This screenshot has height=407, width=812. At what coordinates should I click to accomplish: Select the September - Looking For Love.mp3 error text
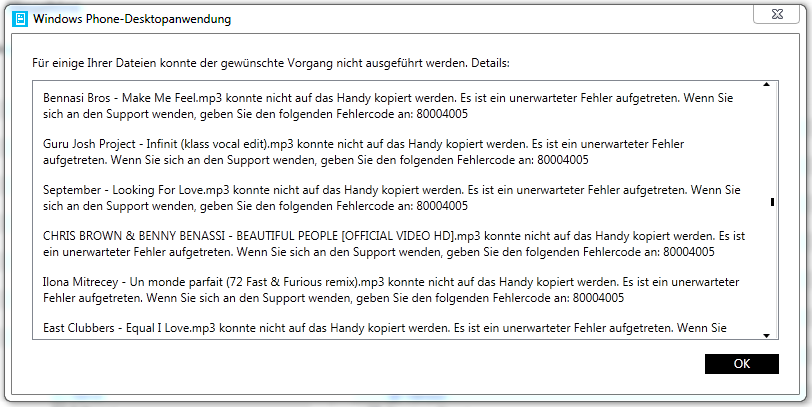(392, 198)
